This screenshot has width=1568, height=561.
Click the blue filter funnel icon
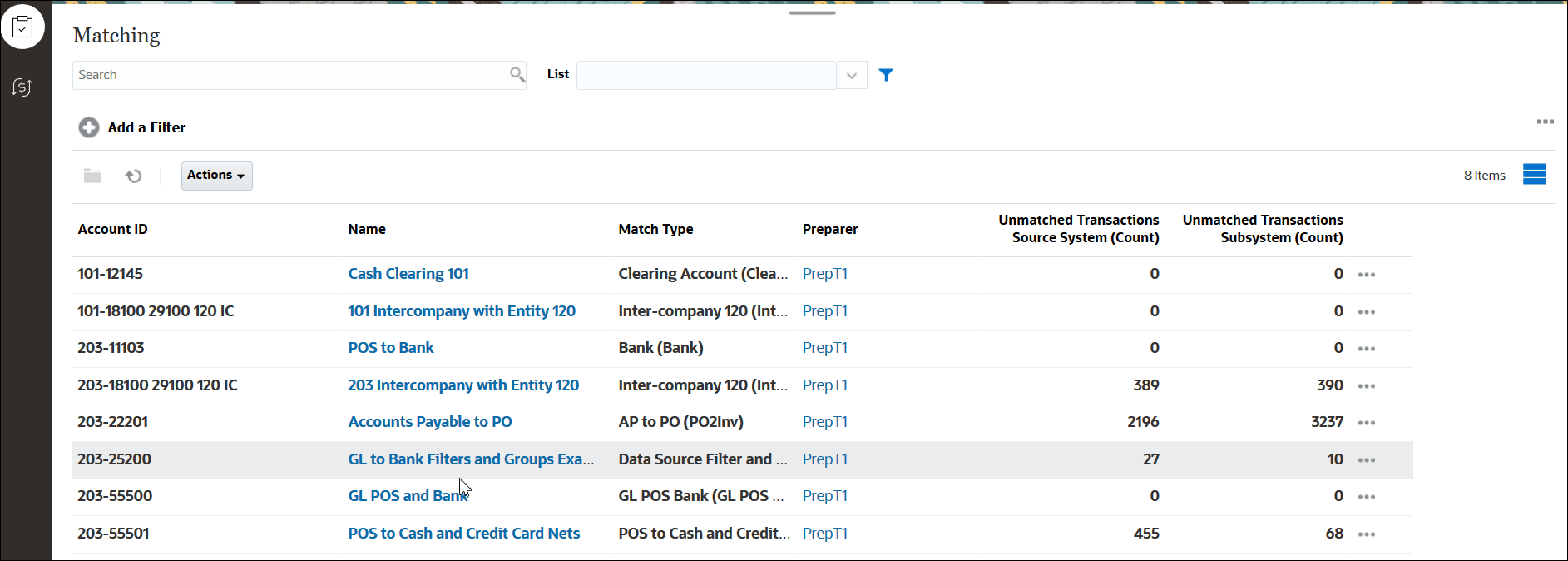click(x=886, y=75)
